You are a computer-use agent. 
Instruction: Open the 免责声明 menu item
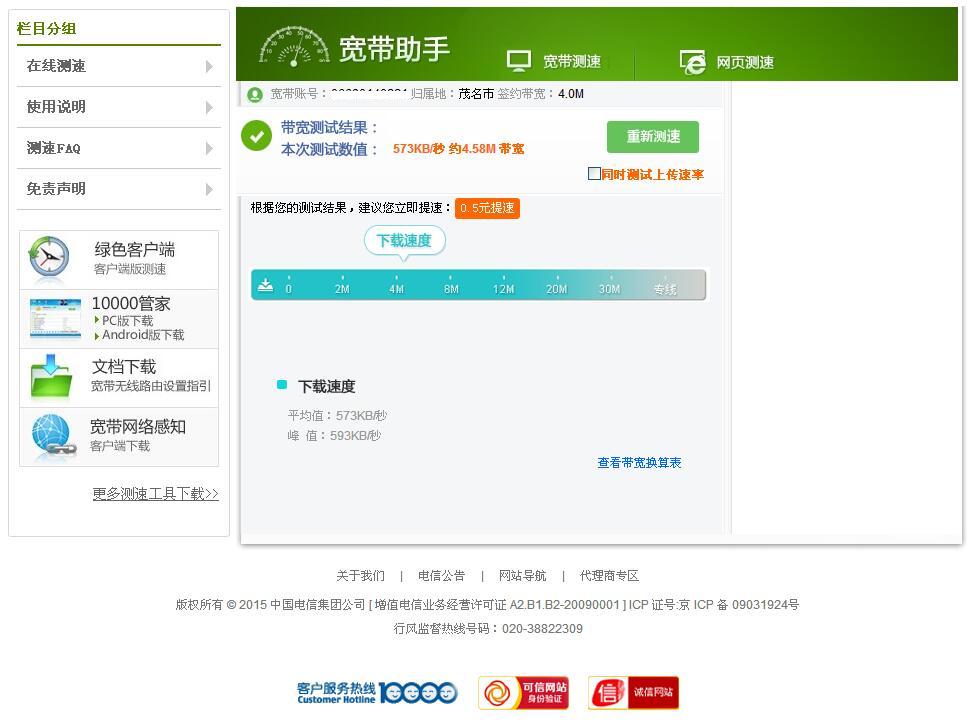point(57,189)
